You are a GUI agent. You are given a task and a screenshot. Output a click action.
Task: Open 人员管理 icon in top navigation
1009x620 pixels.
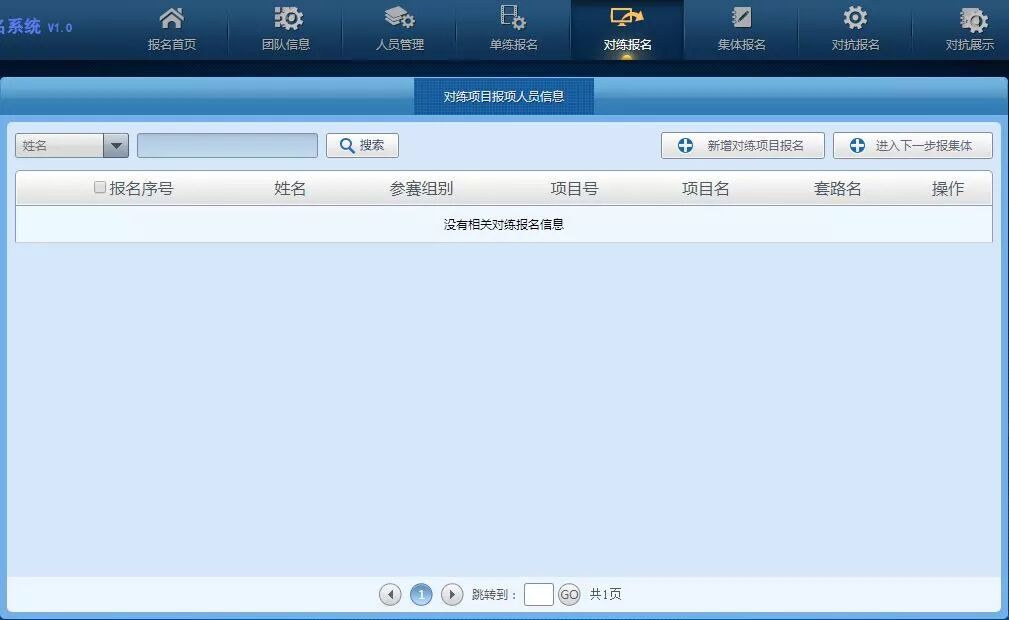point(400,18)
